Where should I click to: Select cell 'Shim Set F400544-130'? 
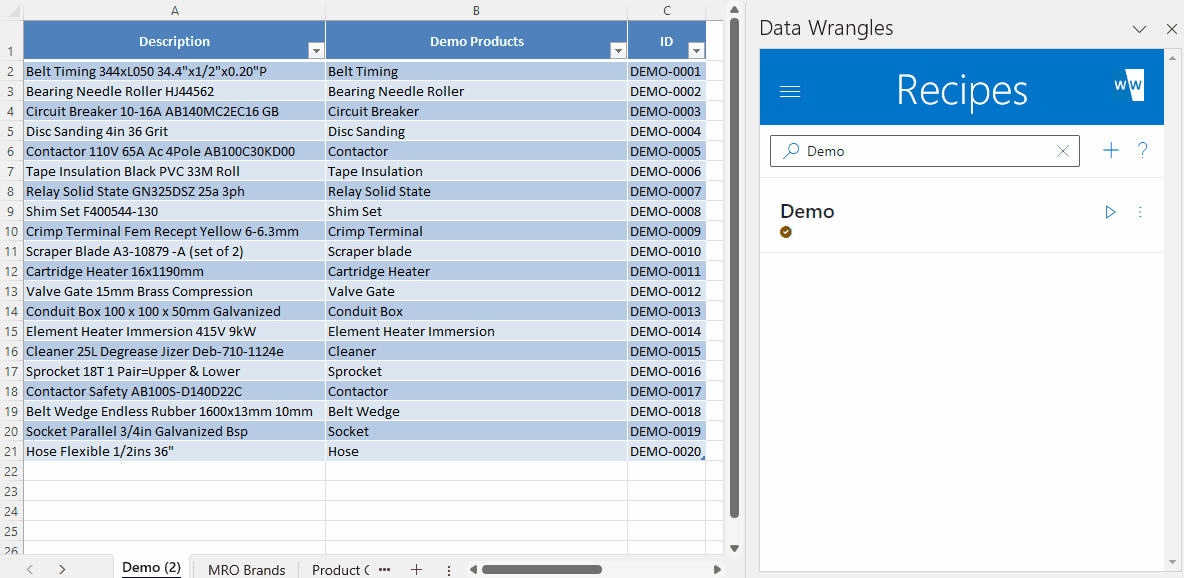174,212
